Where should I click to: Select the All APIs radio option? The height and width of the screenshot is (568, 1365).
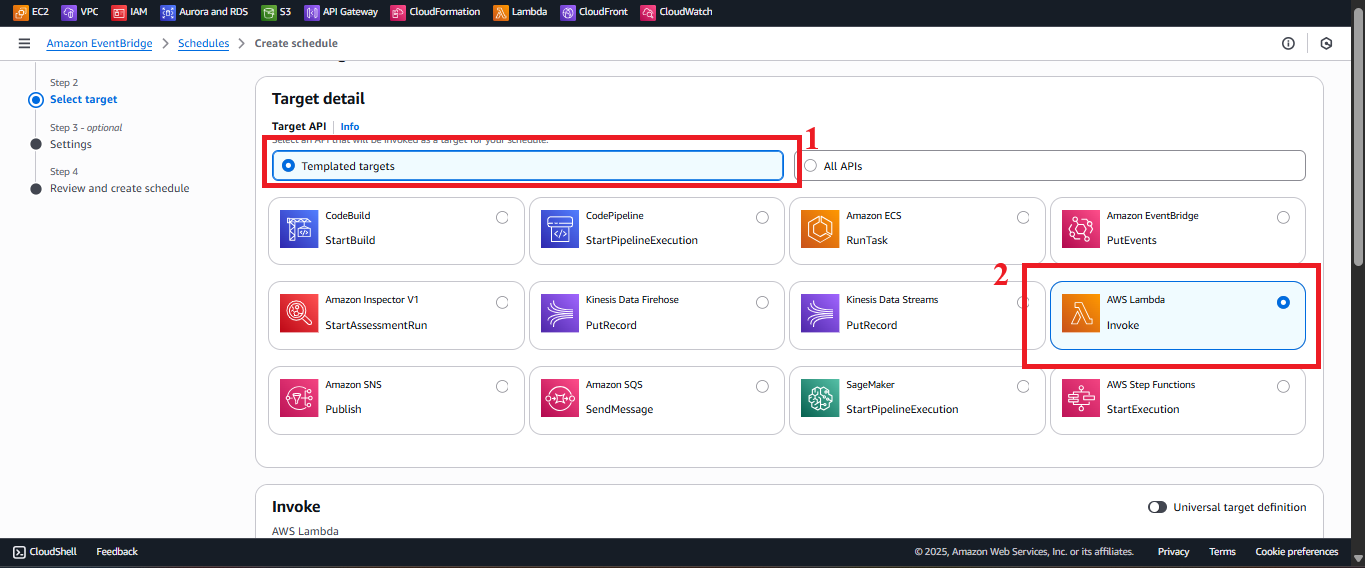pyautogui.click(x=811, y=166)
